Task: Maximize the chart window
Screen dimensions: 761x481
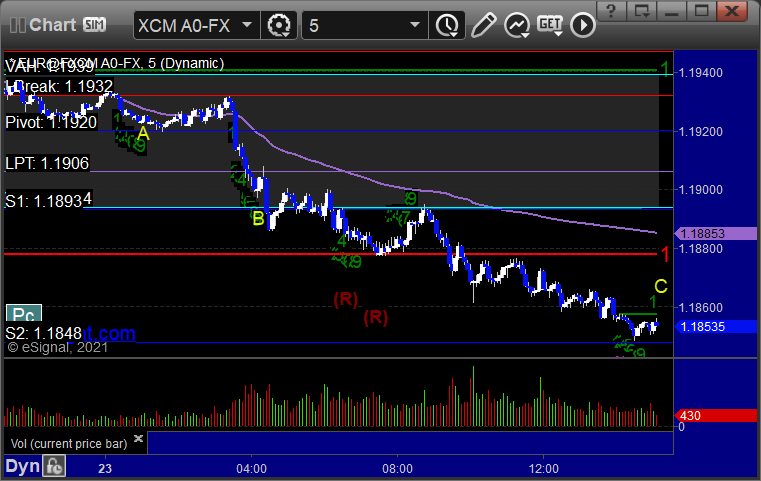Action: tap(701, 11)
